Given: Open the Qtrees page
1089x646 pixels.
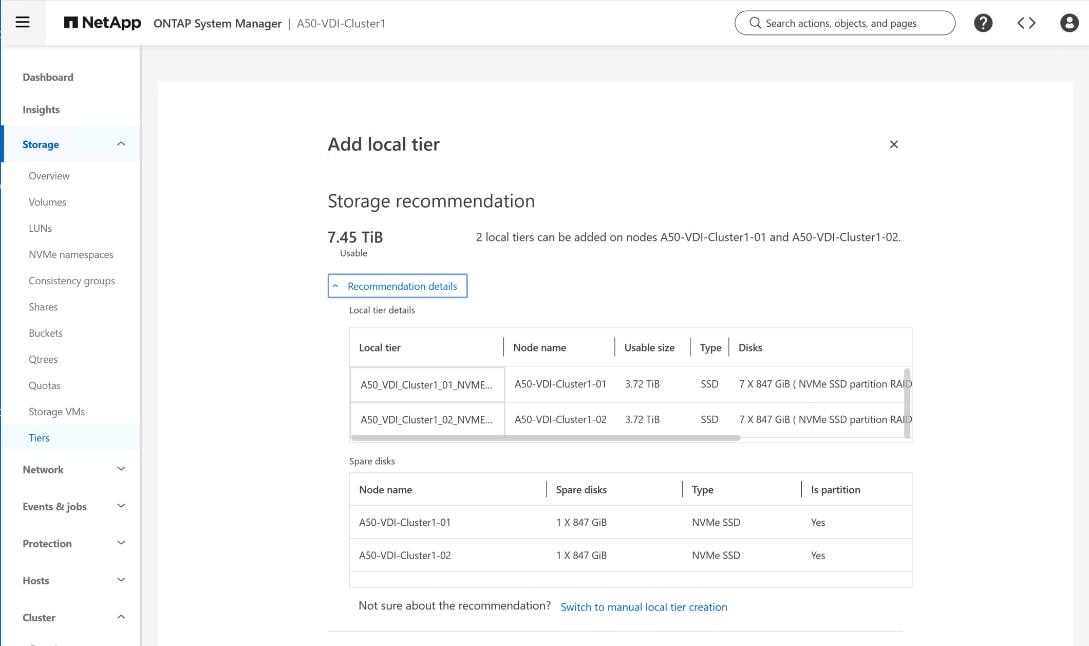Looking at the screenshot, I should [x=43, y=359].
